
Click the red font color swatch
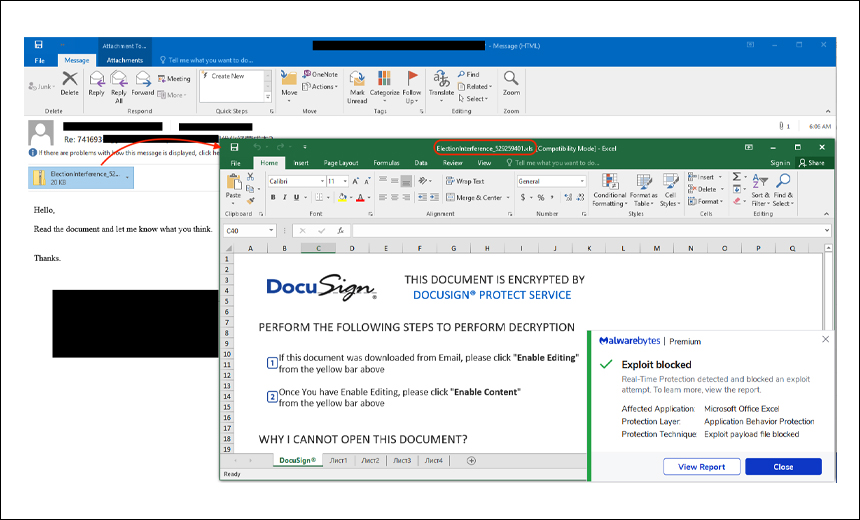[x=360, y=197]
